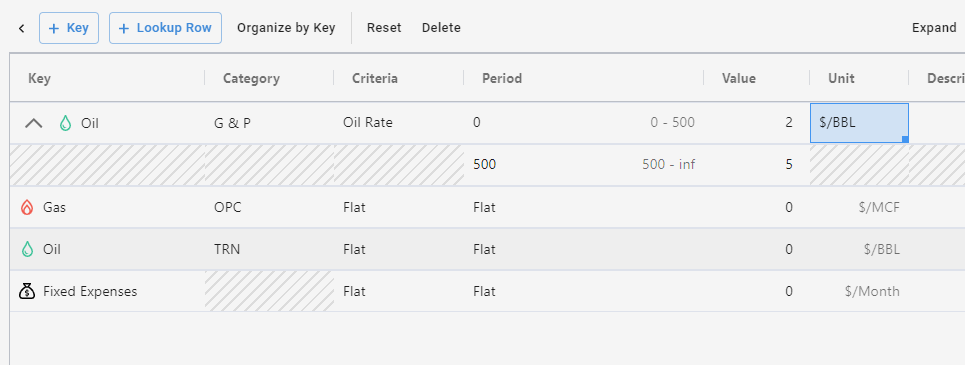Click the plus icon on Lookup Row button

124,28
